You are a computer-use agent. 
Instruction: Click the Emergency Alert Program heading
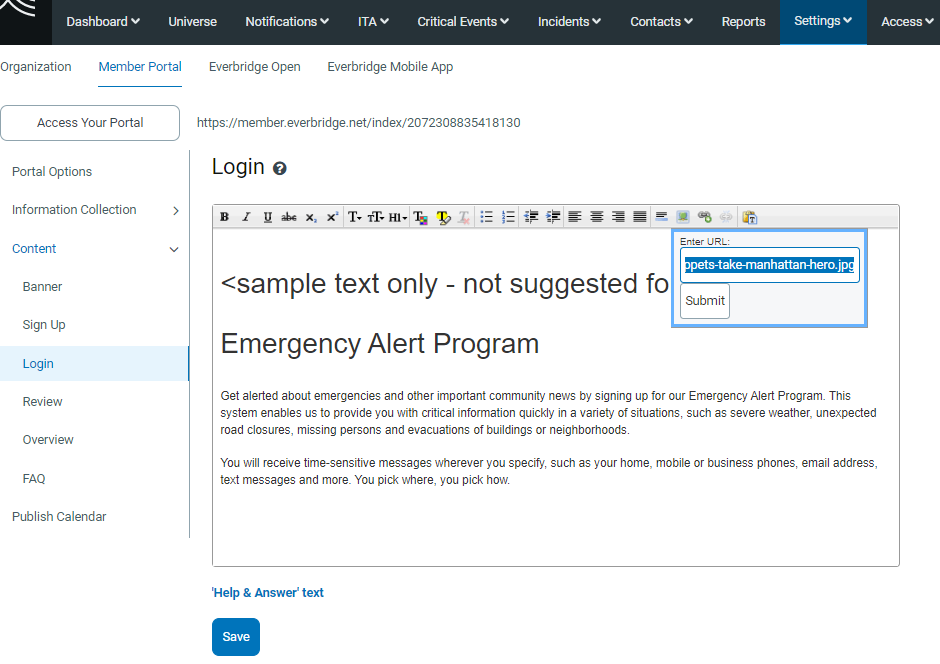[x=379, y=344]
